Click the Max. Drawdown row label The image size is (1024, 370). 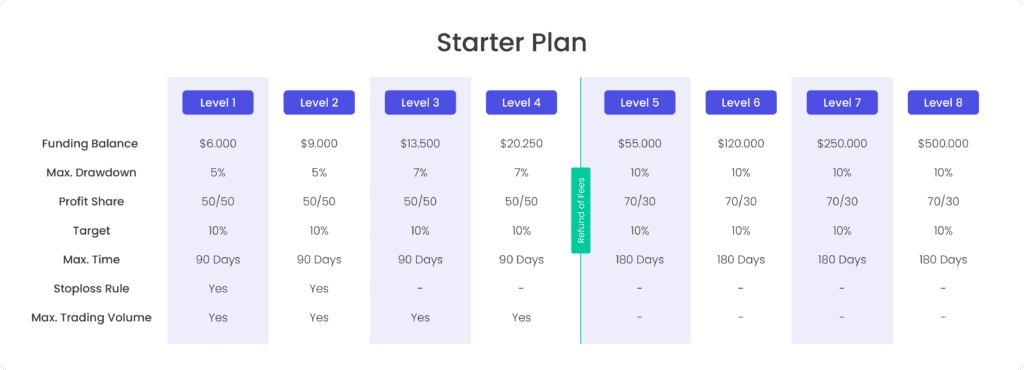tap(90, 173)
